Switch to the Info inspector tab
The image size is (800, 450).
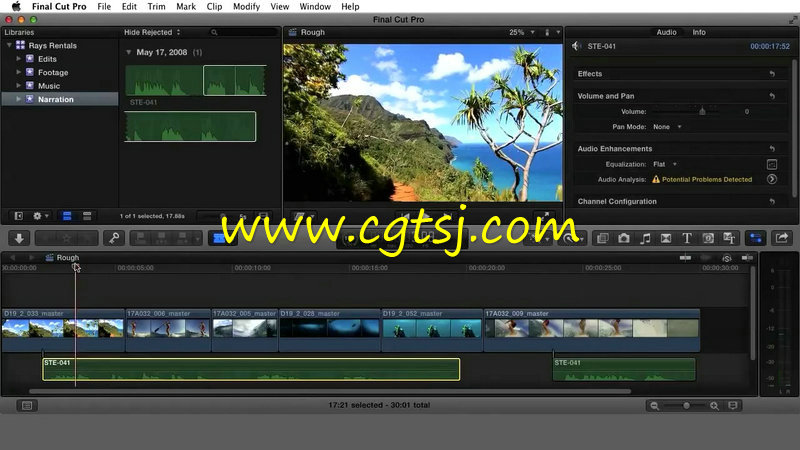(699, 32)
